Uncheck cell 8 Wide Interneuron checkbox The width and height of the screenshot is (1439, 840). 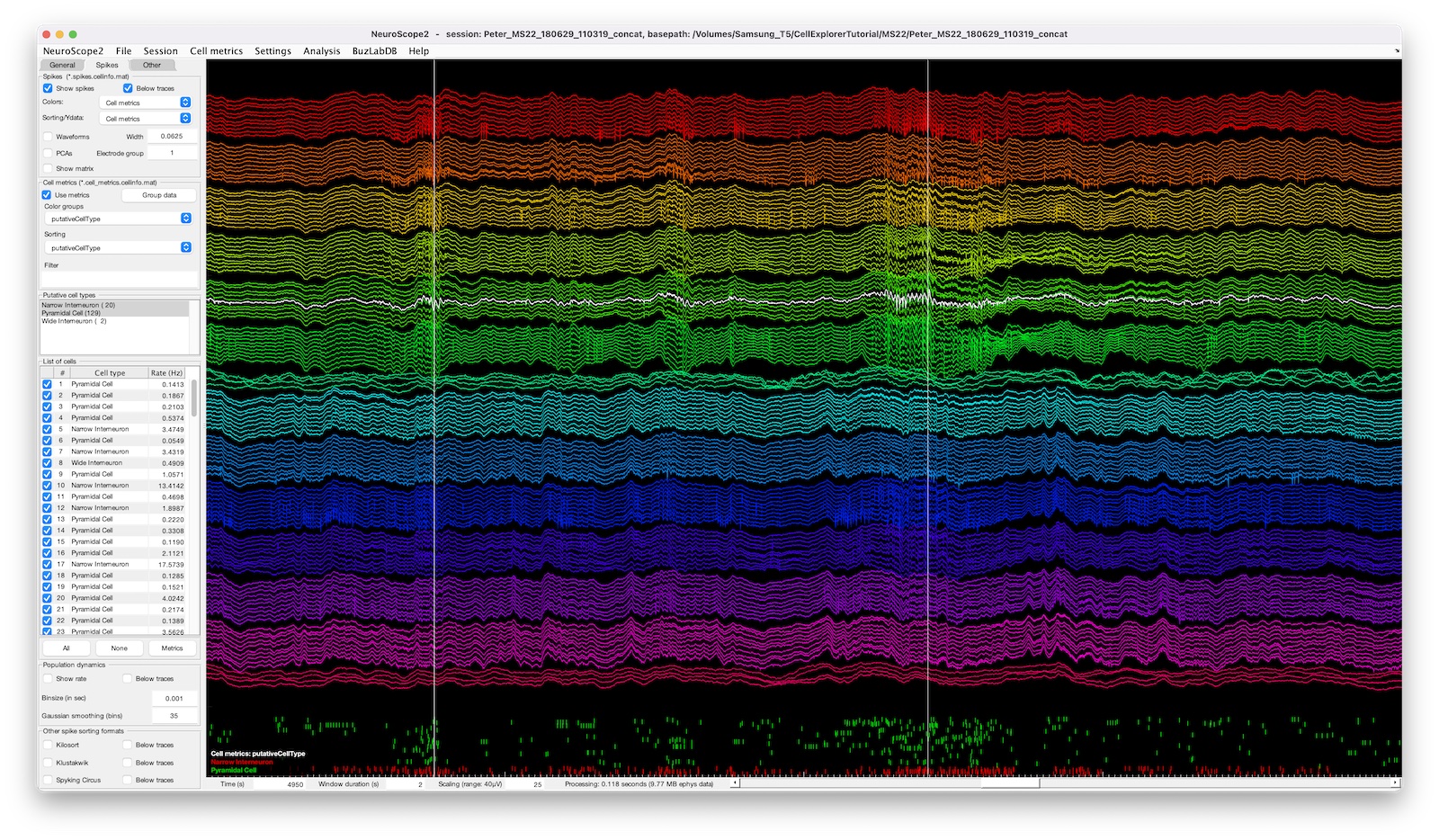pyautogui.click(x=47, y=463)
